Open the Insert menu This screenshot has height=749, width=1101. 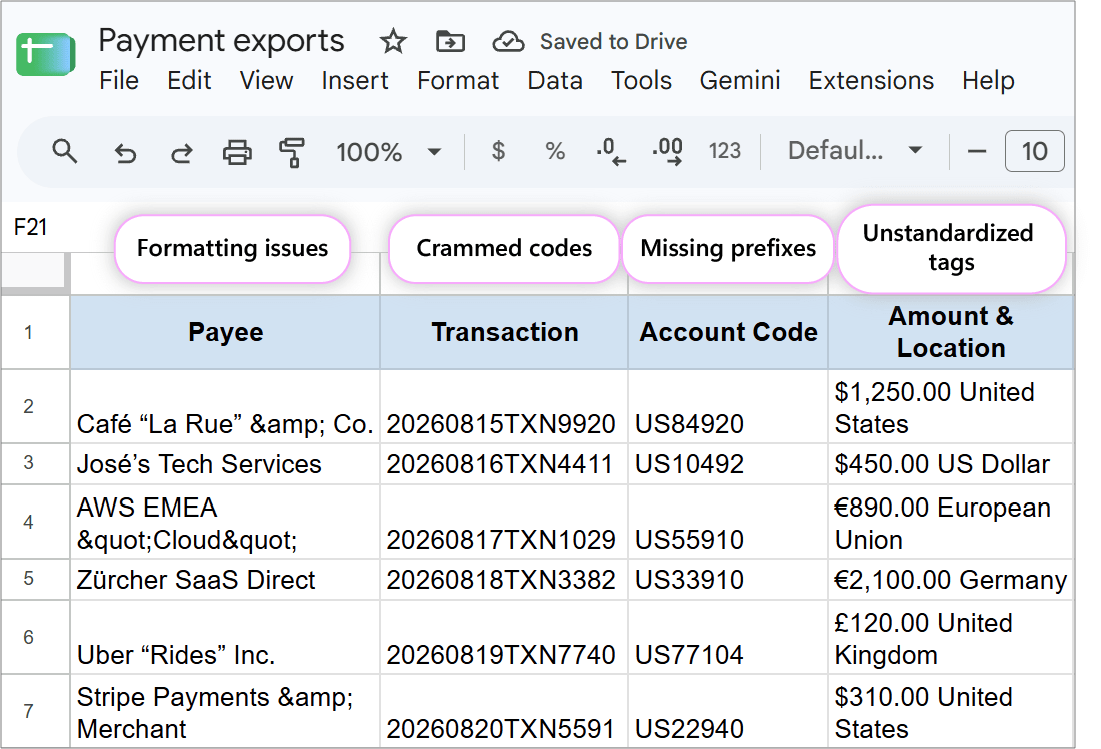pos(355,81)
